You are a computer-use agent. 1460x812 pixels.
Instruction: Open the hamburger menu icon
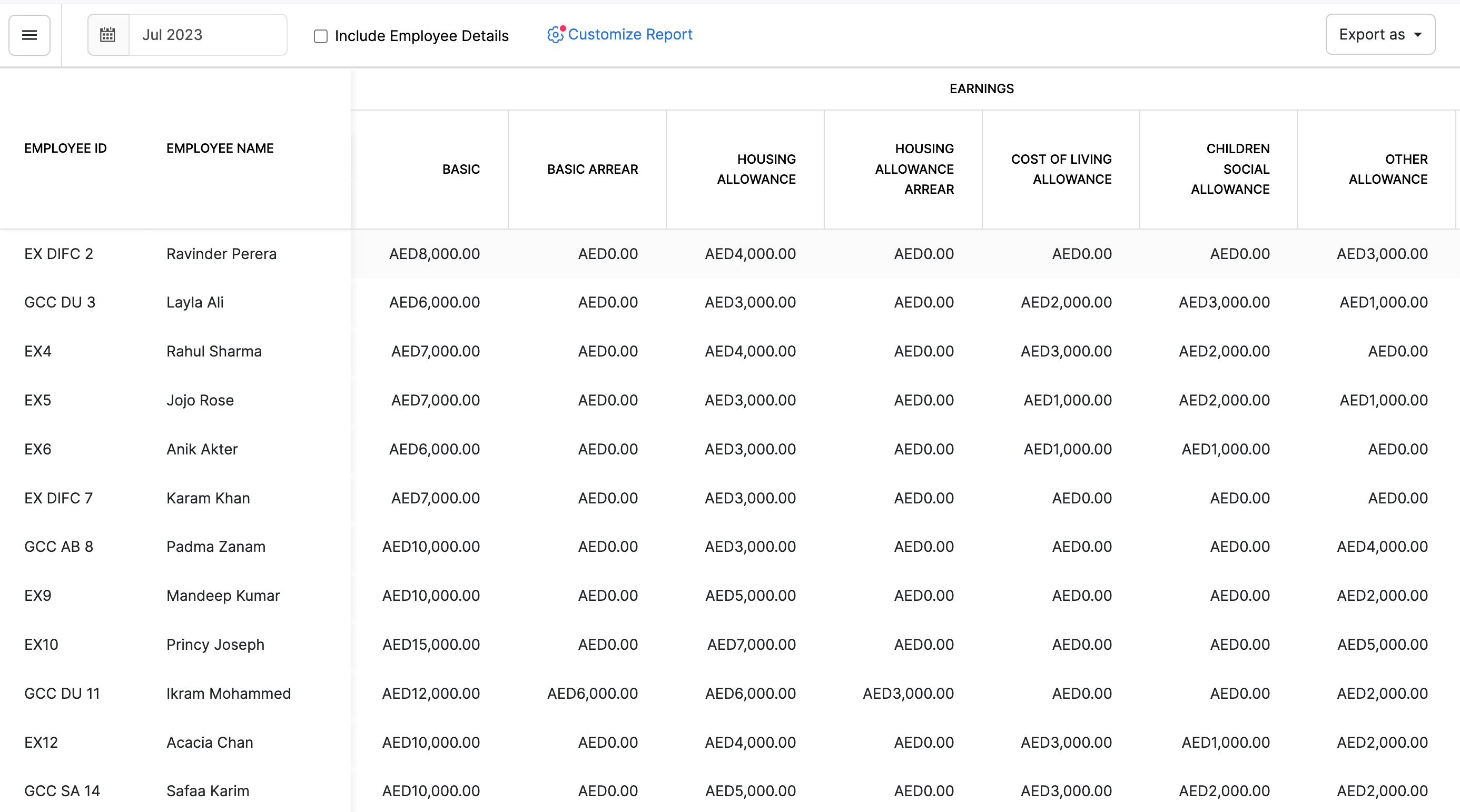coord(29,35)
